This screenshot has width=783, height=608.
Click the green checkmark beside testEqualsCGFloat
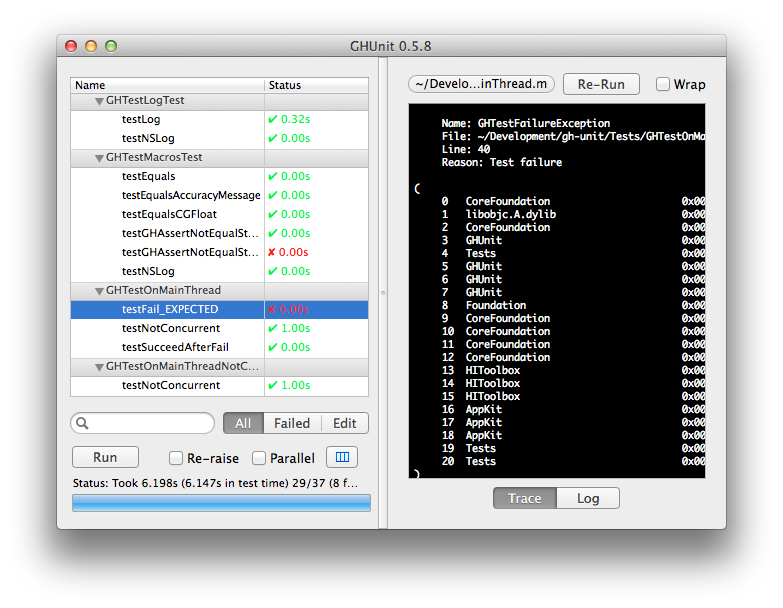click(273, 214)
